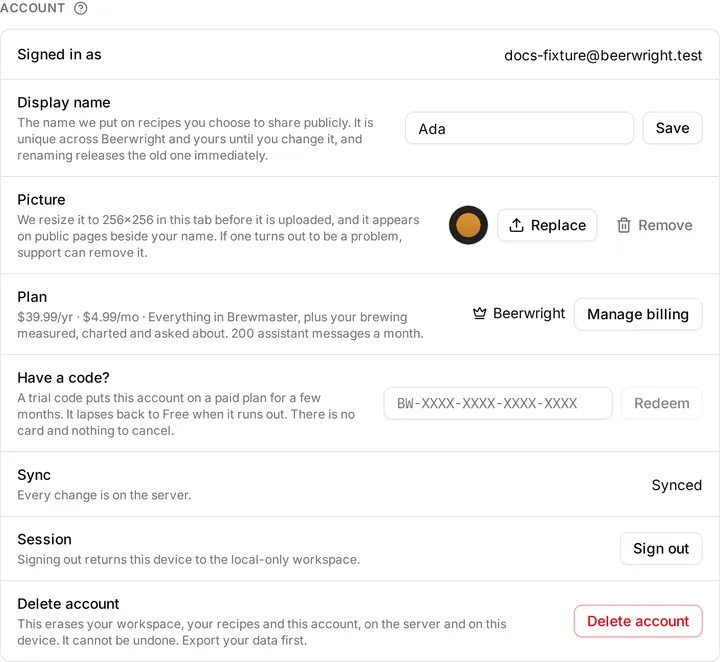Image resolution: width=720 pixels, height=662 pixels.
Task: Click the Delete account warning description
Action: click(x=262, y=632)
